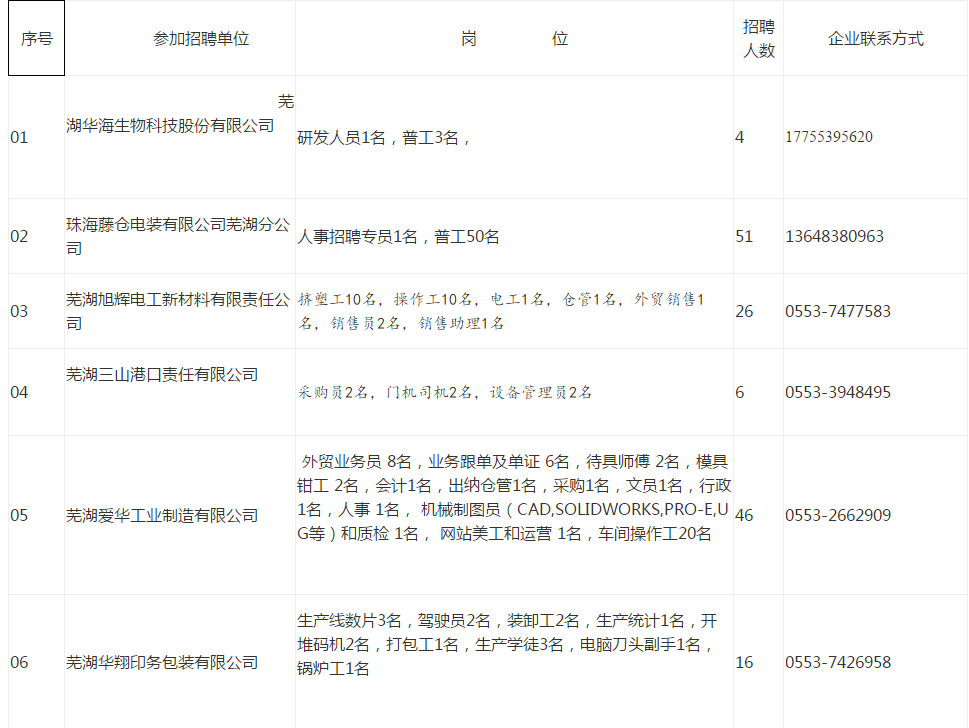Select positions text 采购员2名，门机司机2名
Viewport: 969px width, 728px height.
pos(444,392)
